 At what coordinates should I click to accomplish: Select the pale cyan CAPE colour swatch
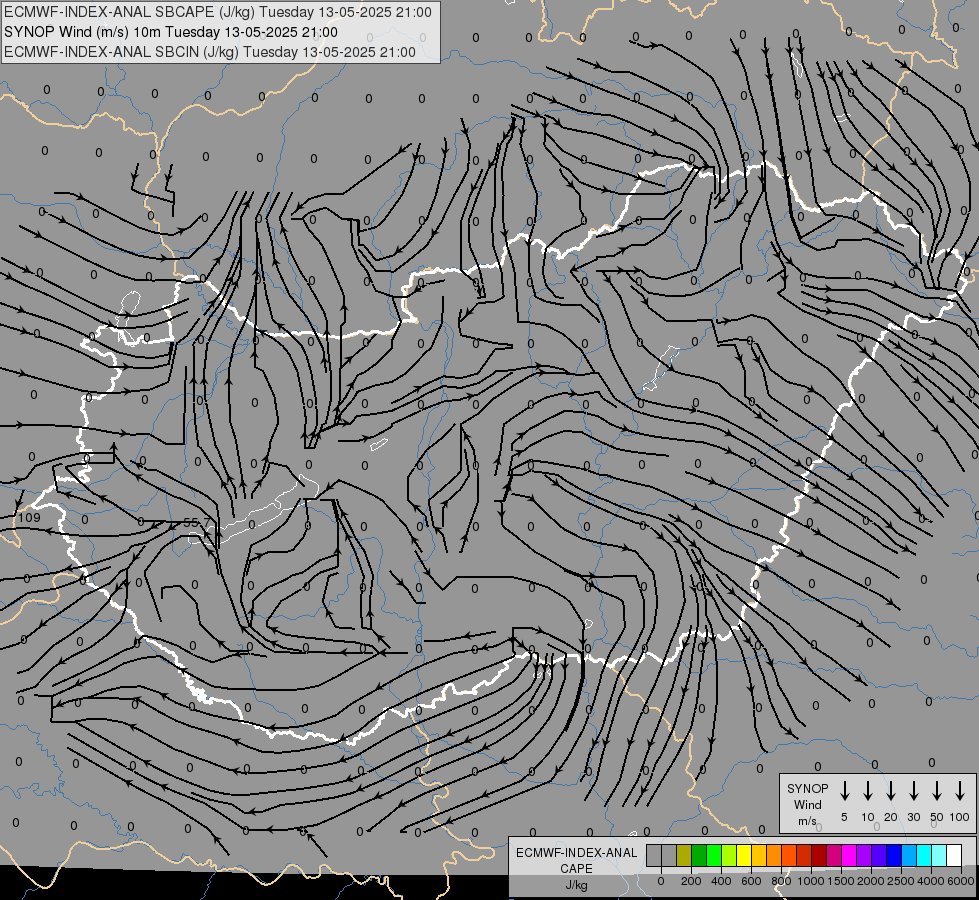click(x=940, y=855)
